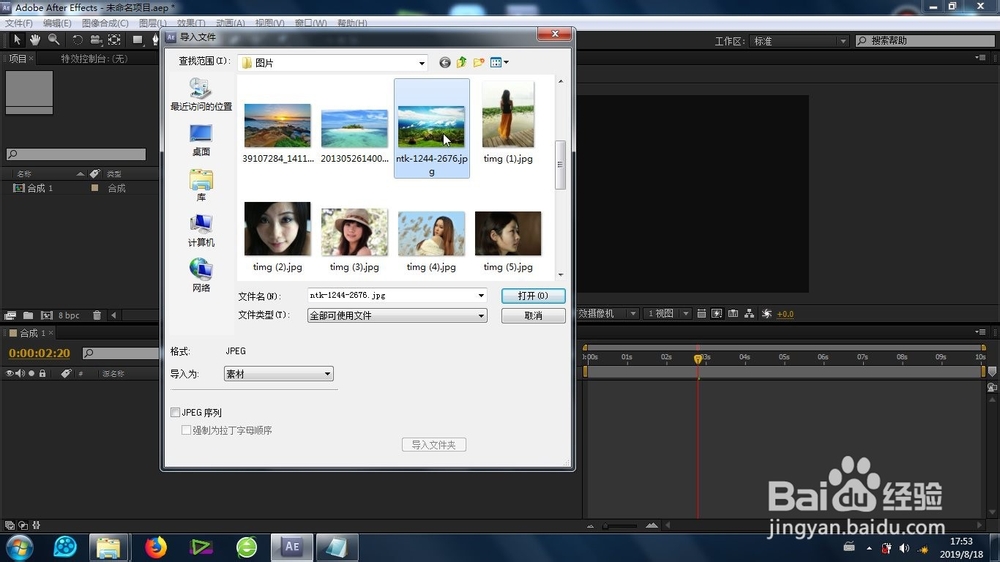Expand the 查找范围 folder dropdown

pyautogui.click(x=422, y=63)
